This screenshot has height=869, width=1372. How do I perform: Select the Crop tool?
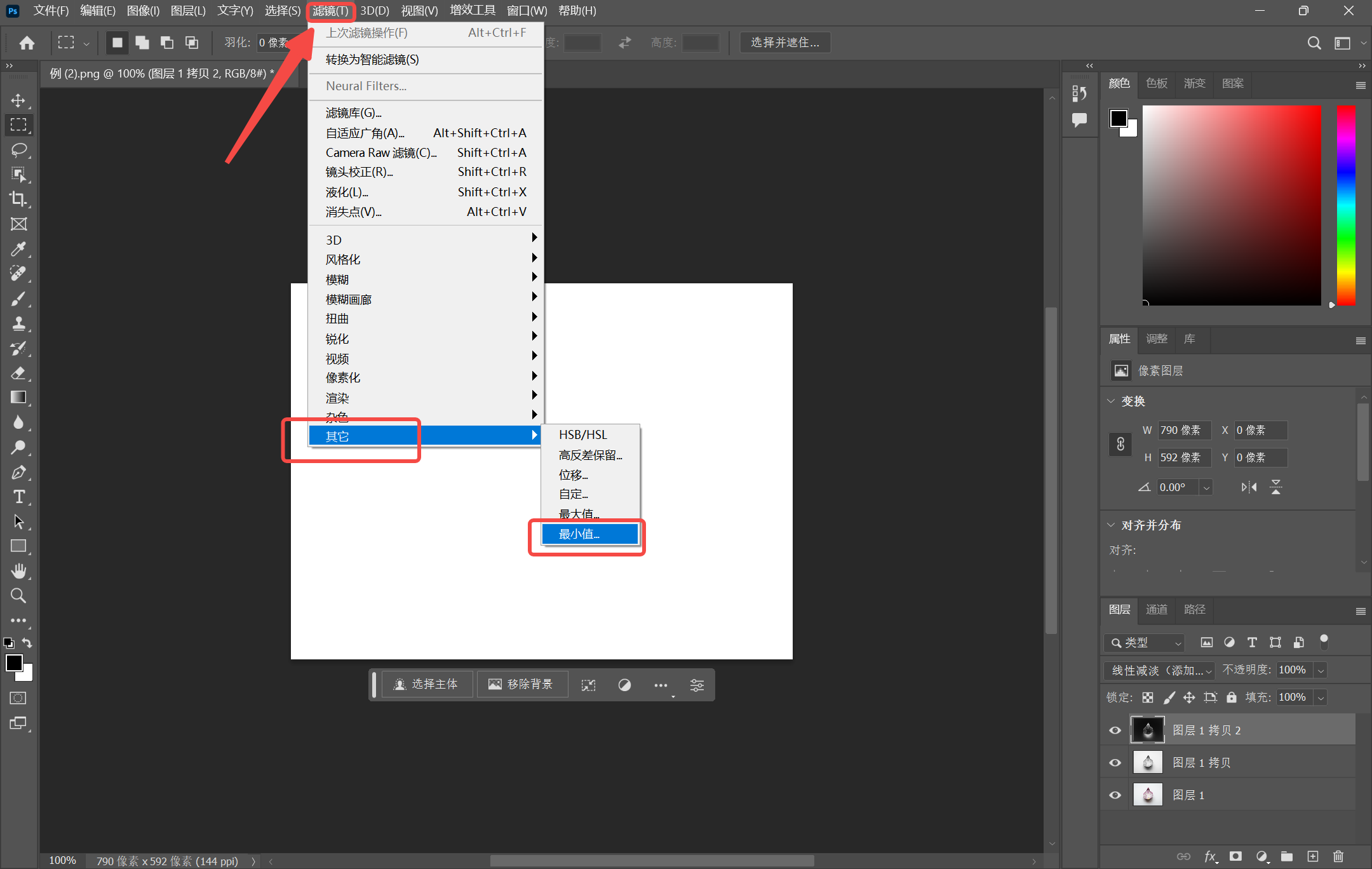click(x=18, y=199)
